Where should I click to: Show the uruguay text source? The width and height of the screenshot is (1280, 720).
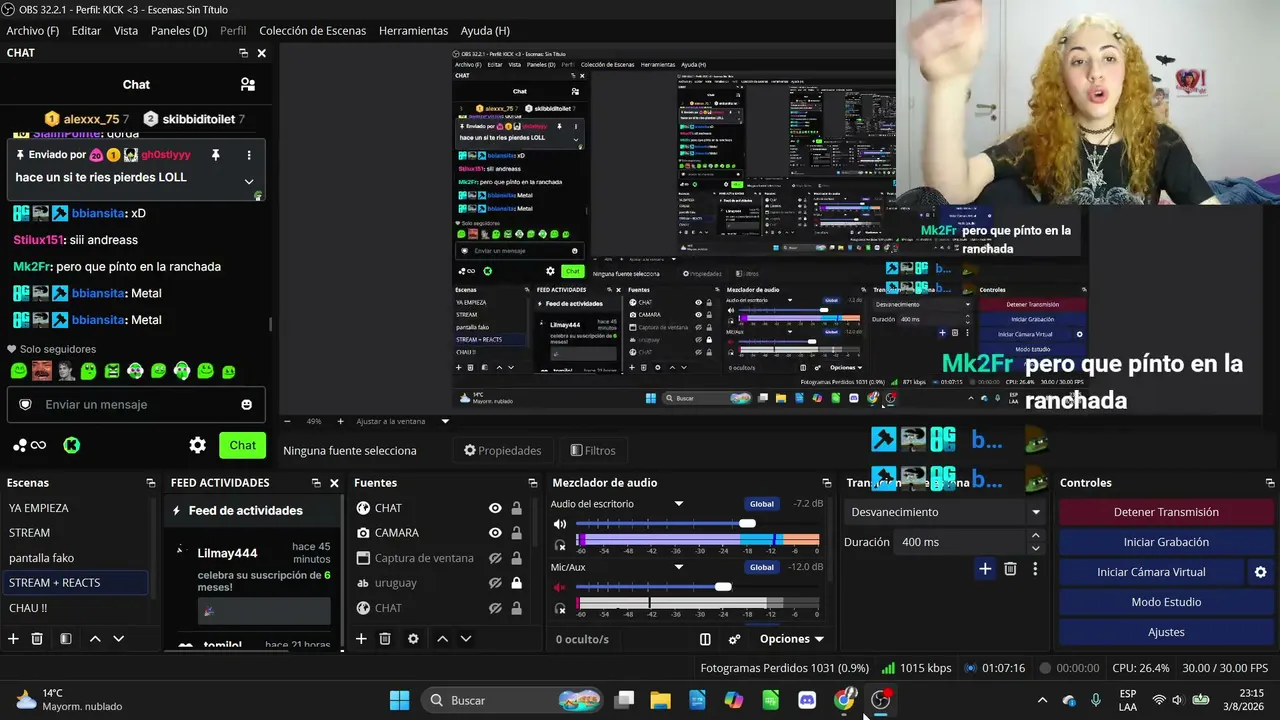495,583
